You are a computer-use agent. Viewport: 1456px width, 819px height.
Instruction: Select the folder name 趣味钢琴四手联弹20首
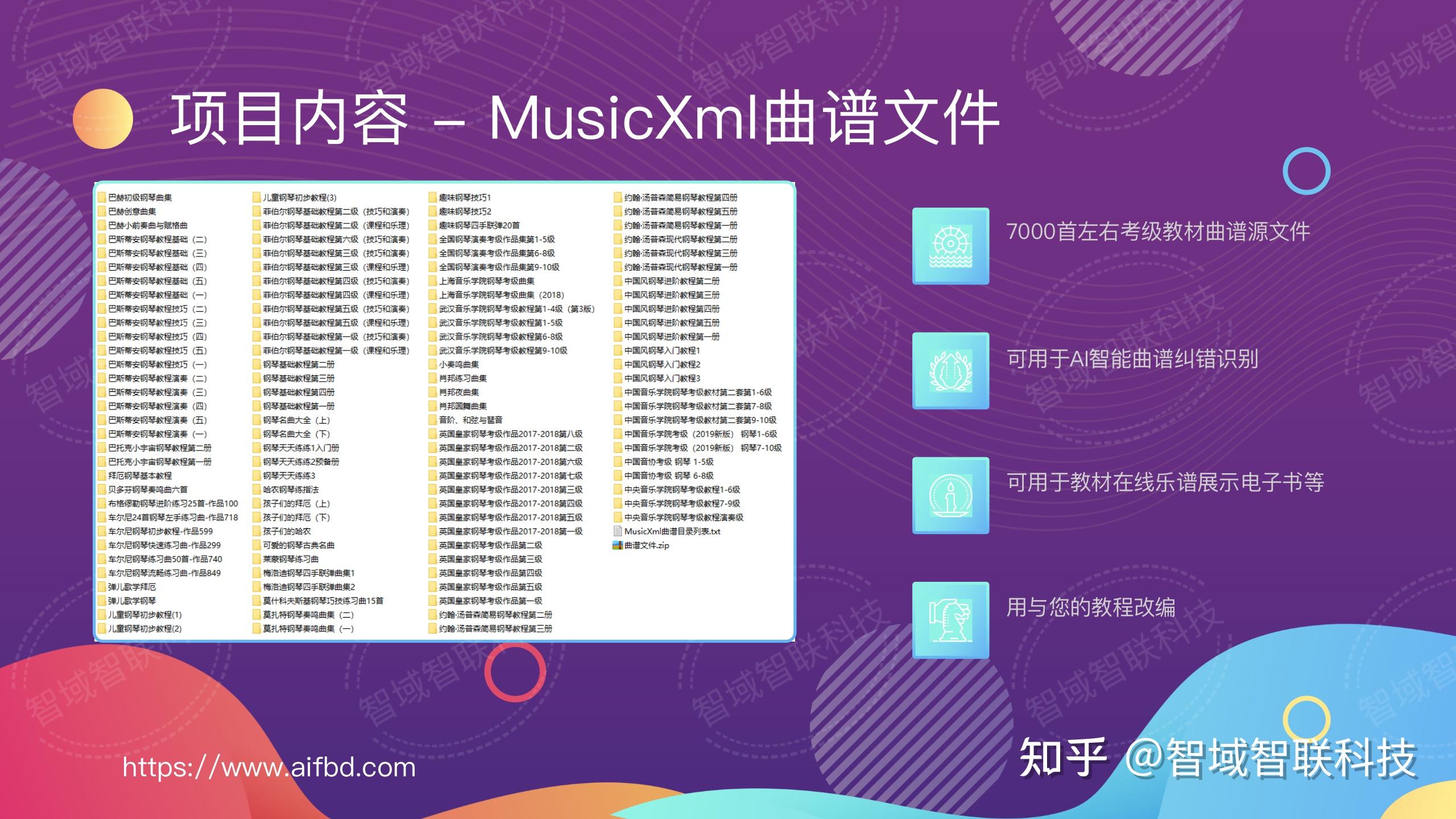(x=479, y=226)
